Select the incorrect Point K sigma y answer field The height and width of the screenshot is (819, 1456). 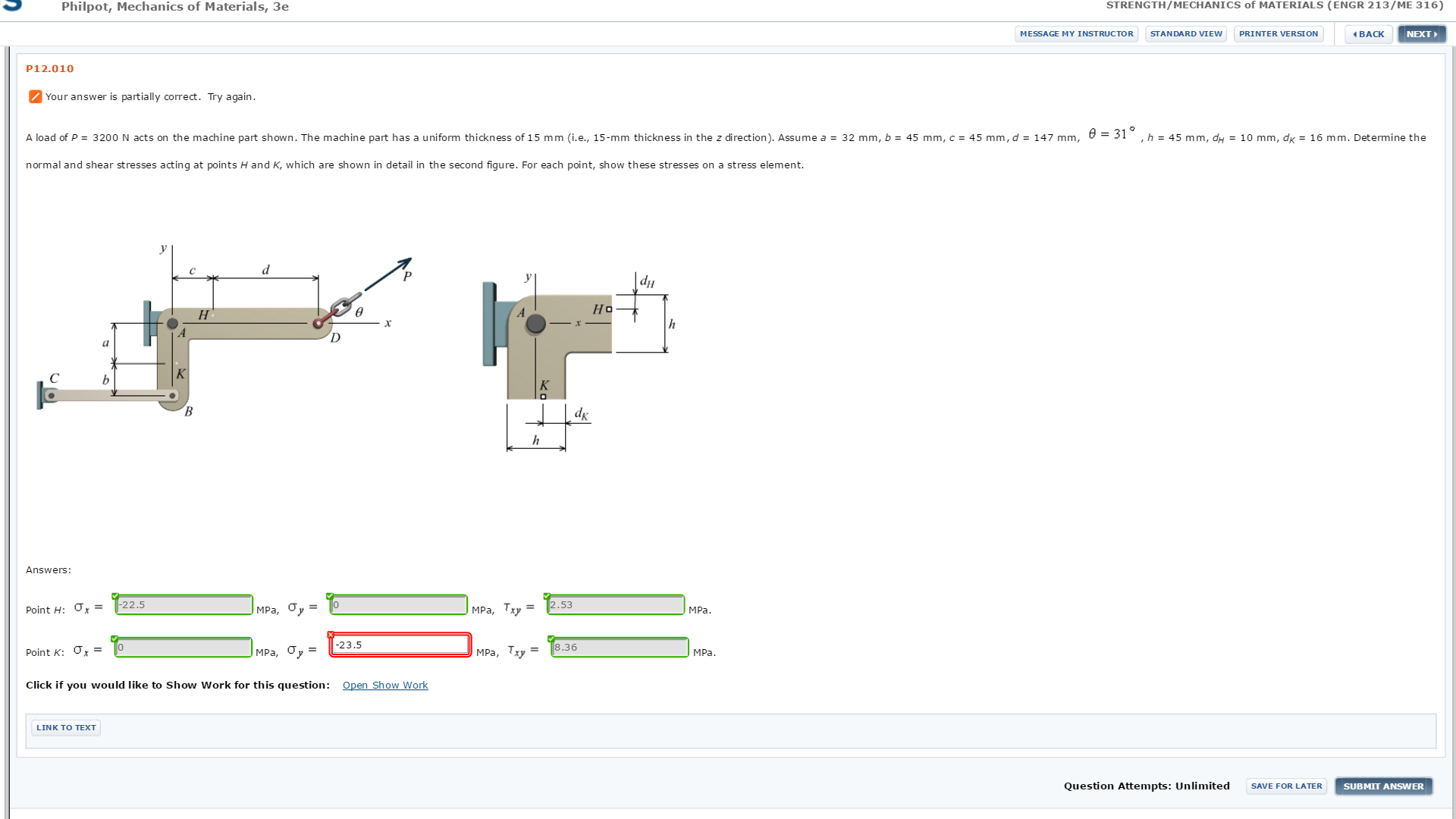(x=400, y=644)
